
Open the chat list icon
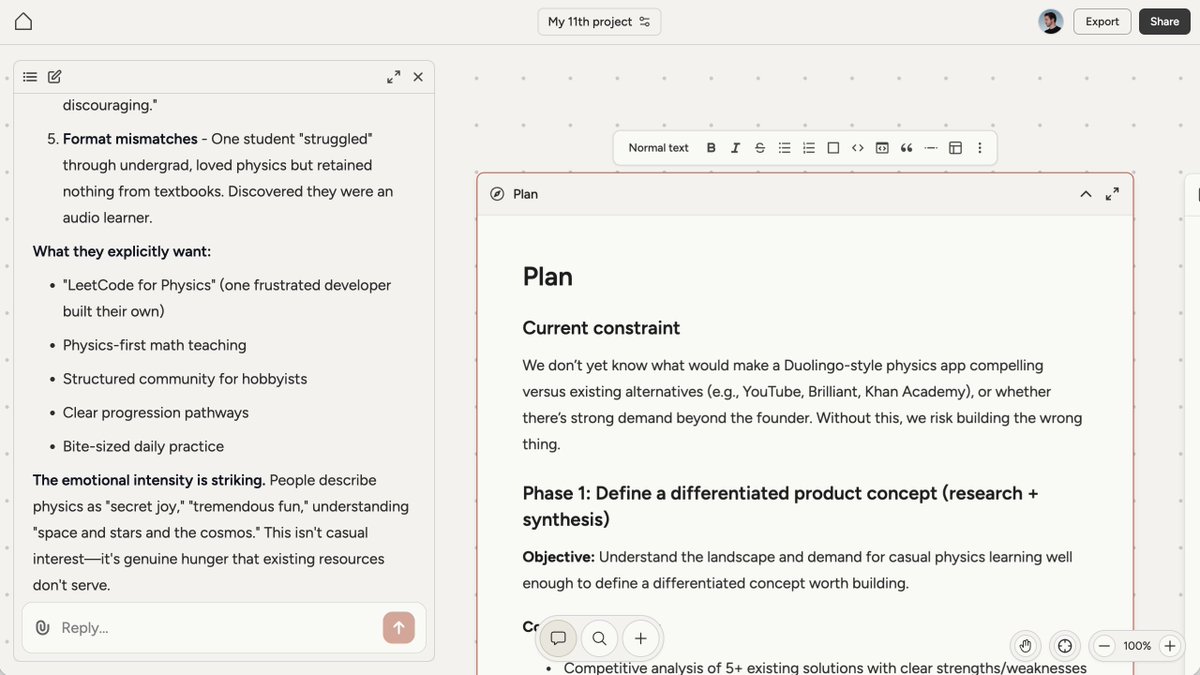click(x=30, y=77)
